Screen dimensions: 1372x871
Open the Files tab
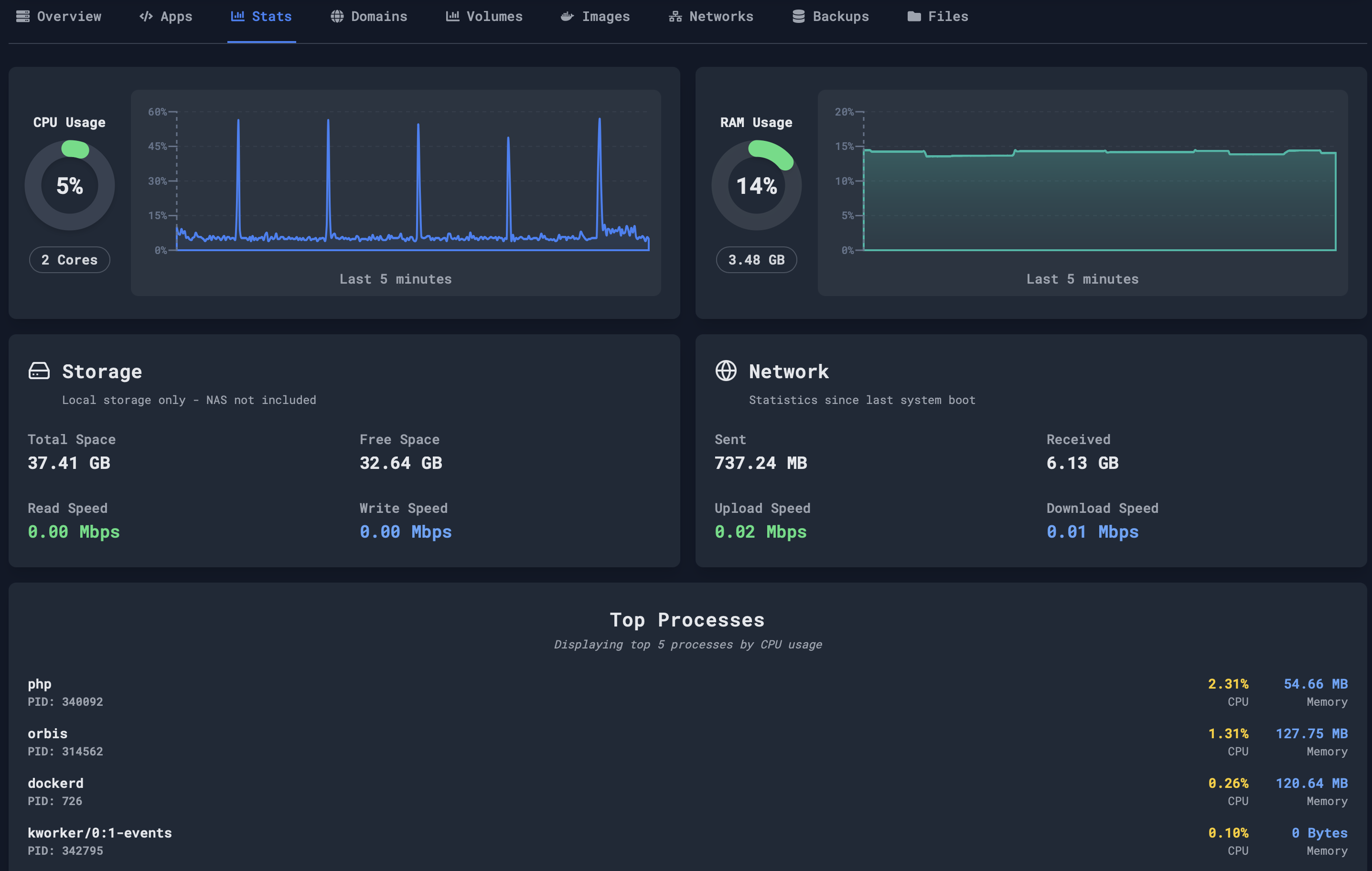tap(938, 17)
